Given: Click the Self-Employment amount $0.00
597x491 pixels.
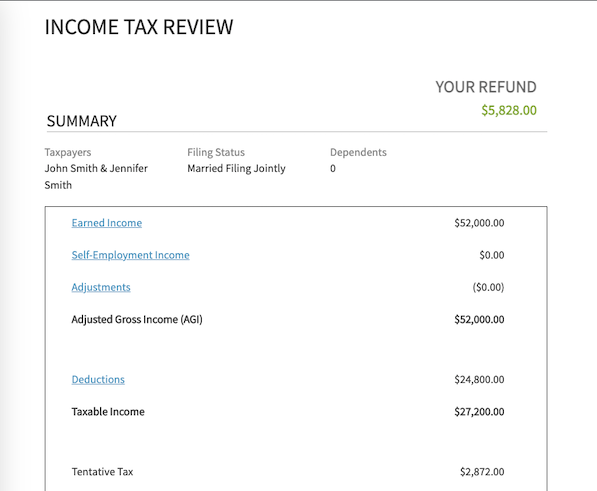Looking at the screenshot, I should coord(492,255).
